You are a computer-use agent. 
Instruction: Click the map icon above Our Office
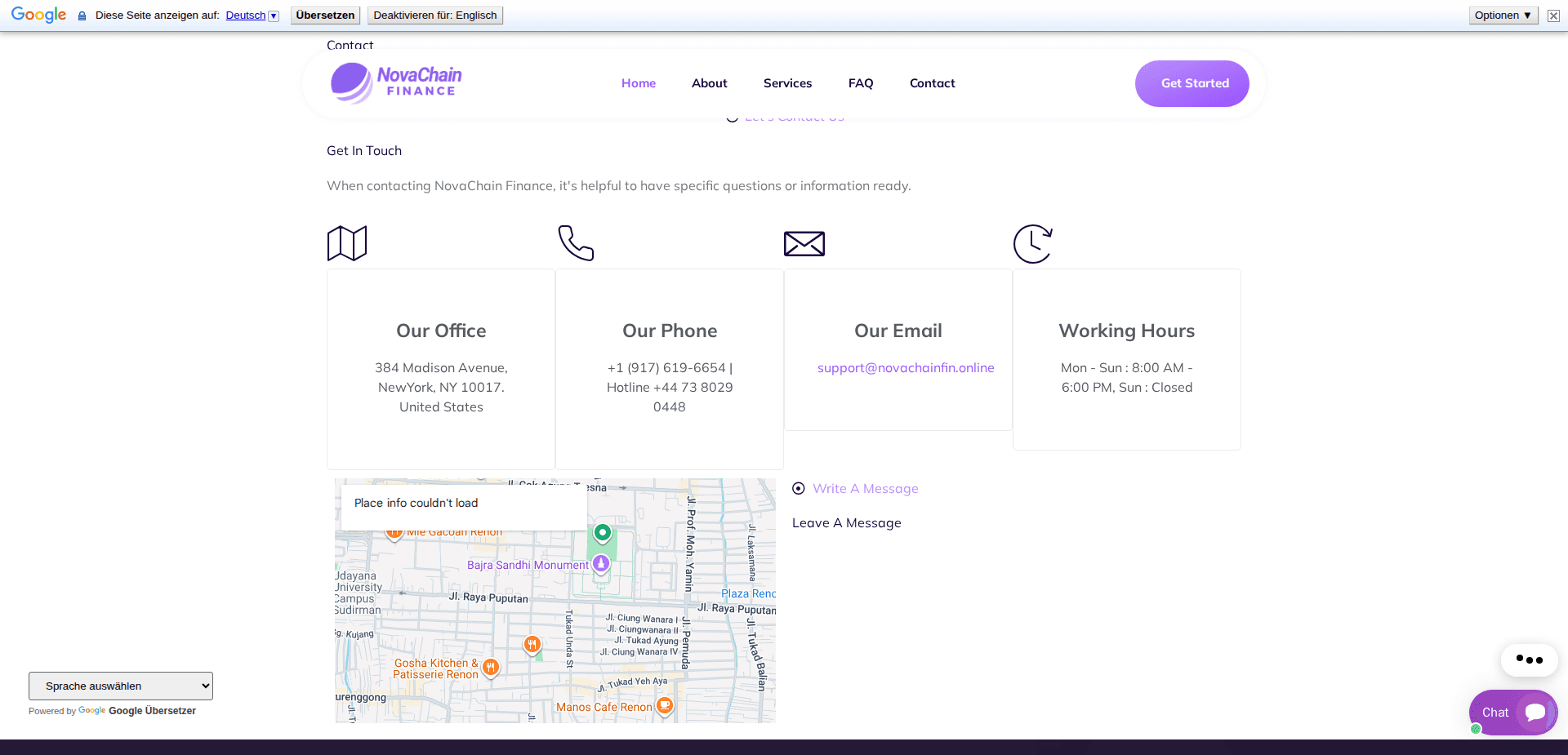(x=346, y=242)
